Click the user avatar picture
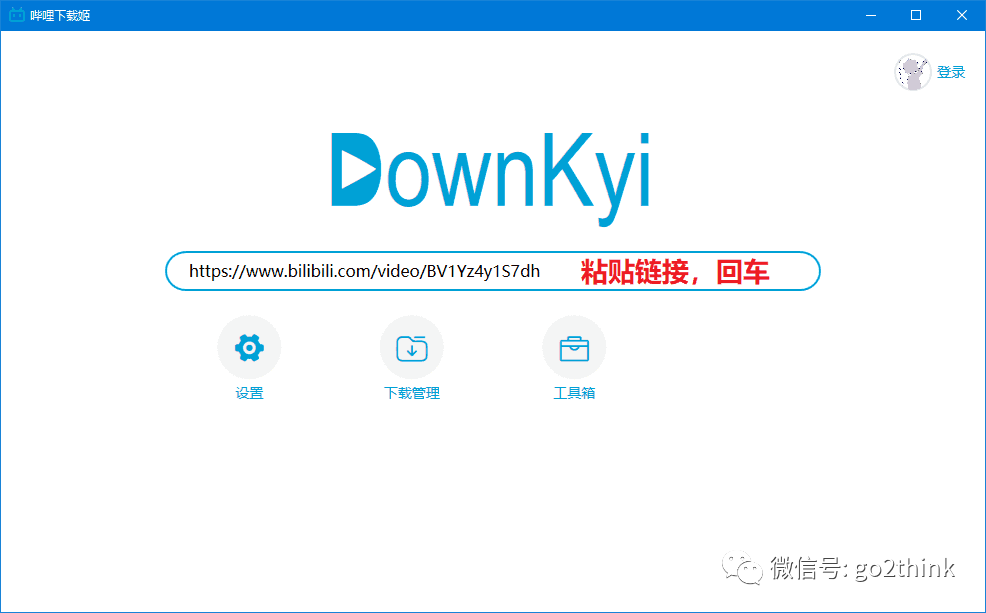986x613 pixels. [x=912, y=72]
